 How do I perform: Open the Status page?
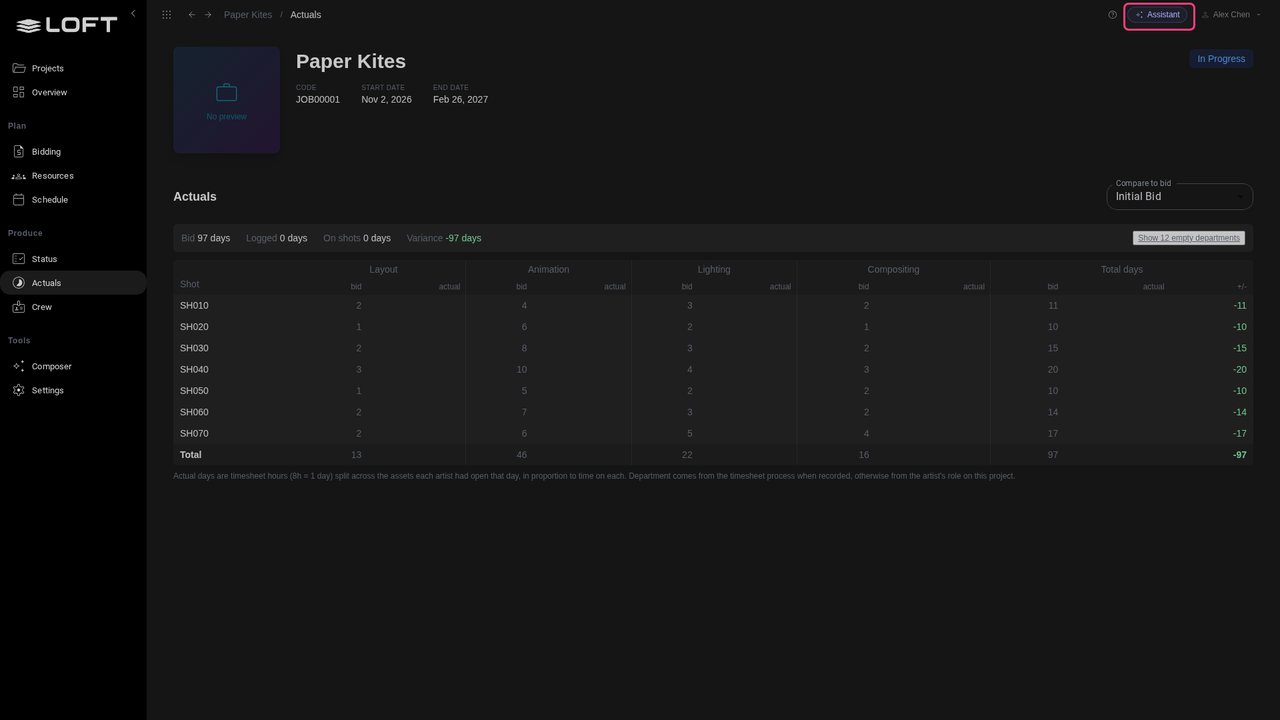point(73,259)
